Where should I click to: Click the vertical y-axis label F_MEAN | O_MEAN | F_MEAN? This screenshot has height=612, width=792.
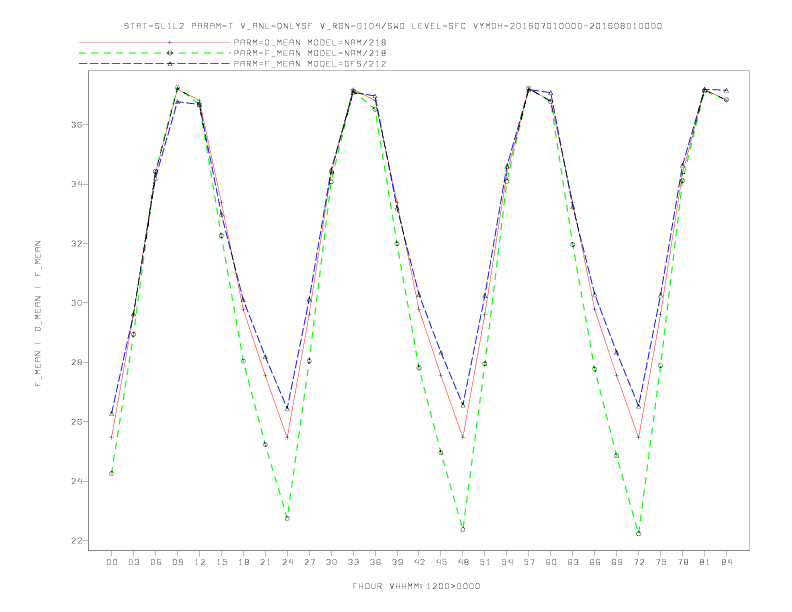pos(38,314)
